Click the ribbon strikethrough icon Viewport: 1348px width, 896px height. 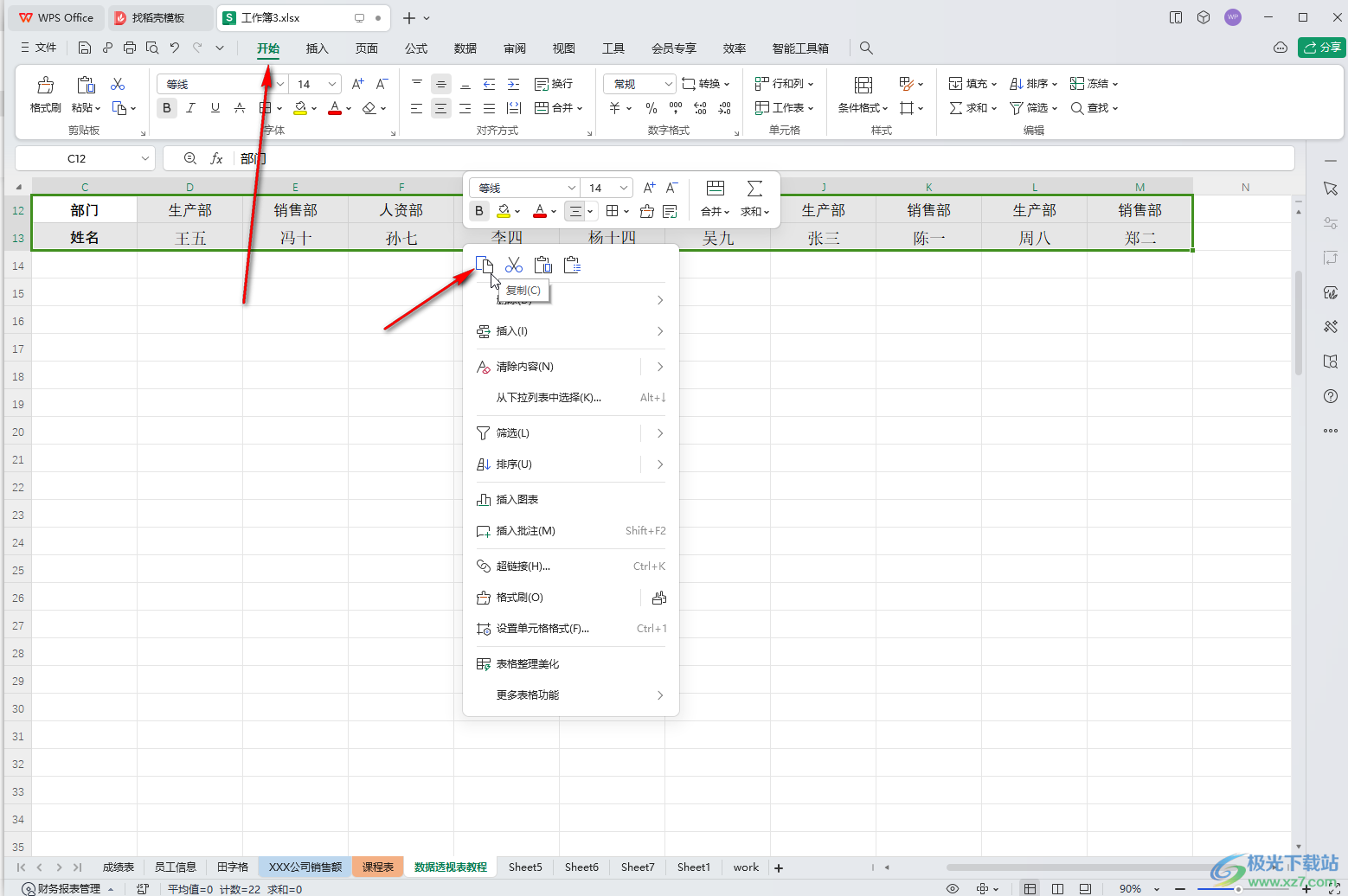point(240,108)
